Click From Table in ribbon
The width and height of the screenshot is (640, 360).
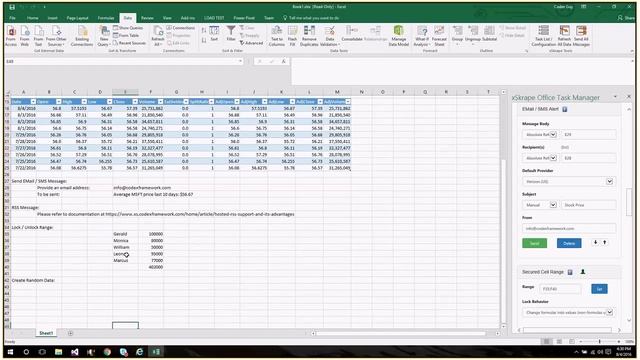pos(126,35)
